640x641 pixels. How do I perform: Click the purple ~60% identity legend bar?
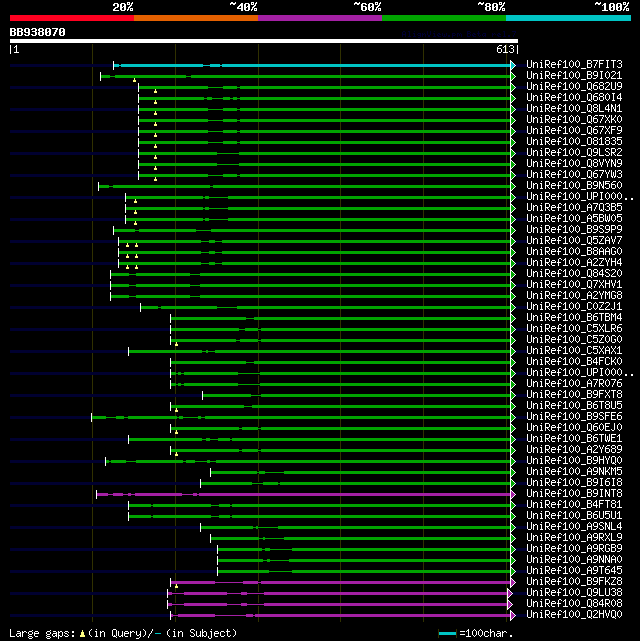click(320, 18)
